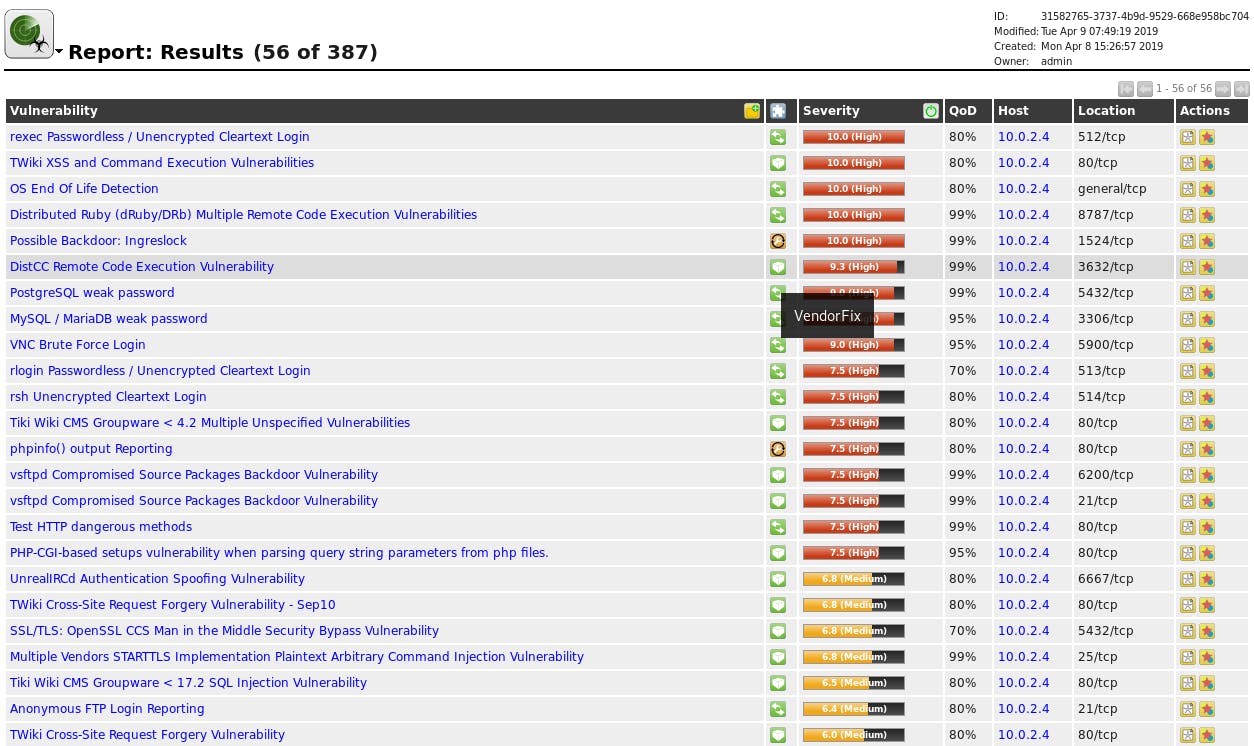
Task: Sort by the Severity column header
Action: 831,111
